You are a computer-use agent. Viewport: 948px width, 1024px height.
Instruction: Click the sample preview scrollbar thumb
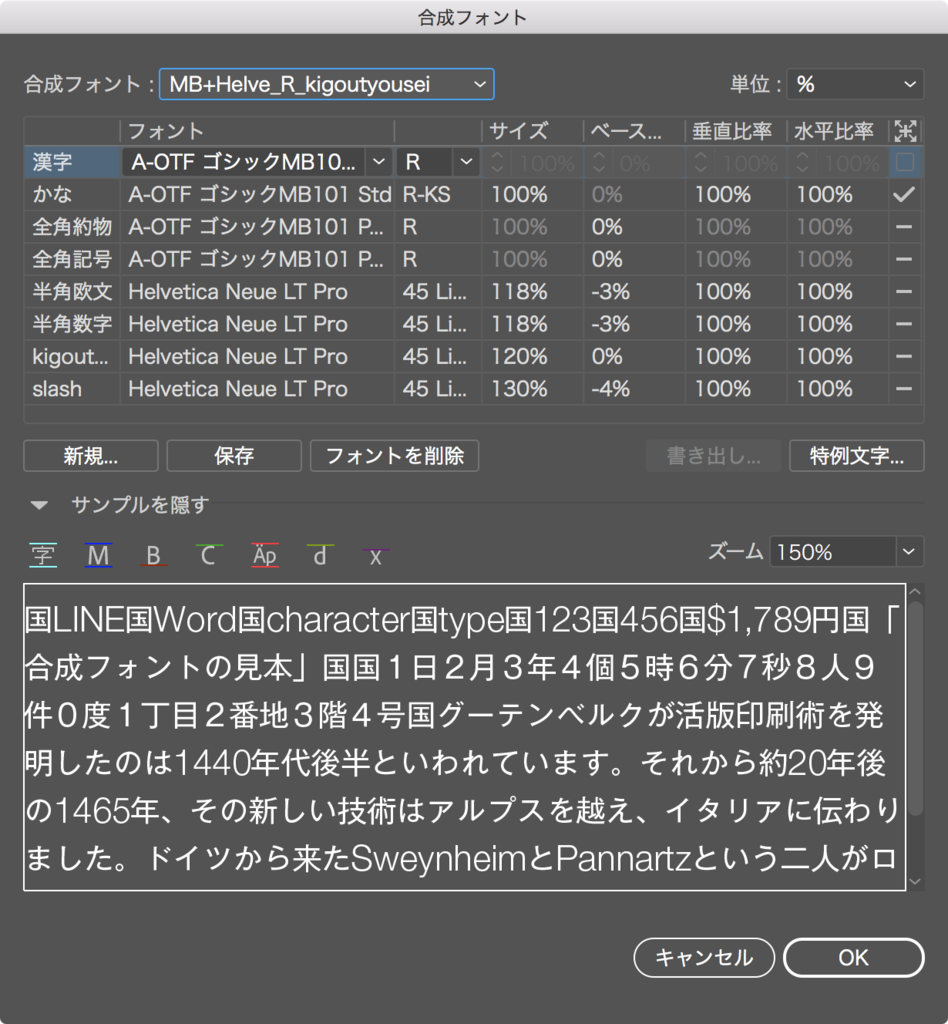point(916,709)
